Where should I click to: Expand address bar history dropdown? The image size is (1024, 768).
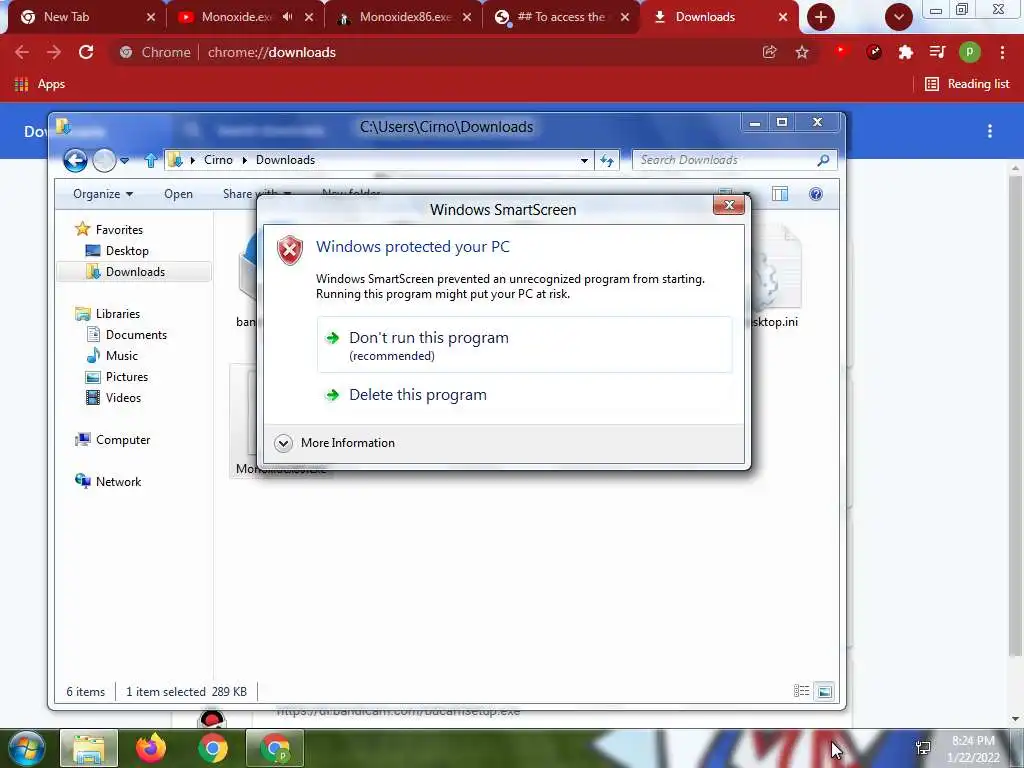coord(584,160)
